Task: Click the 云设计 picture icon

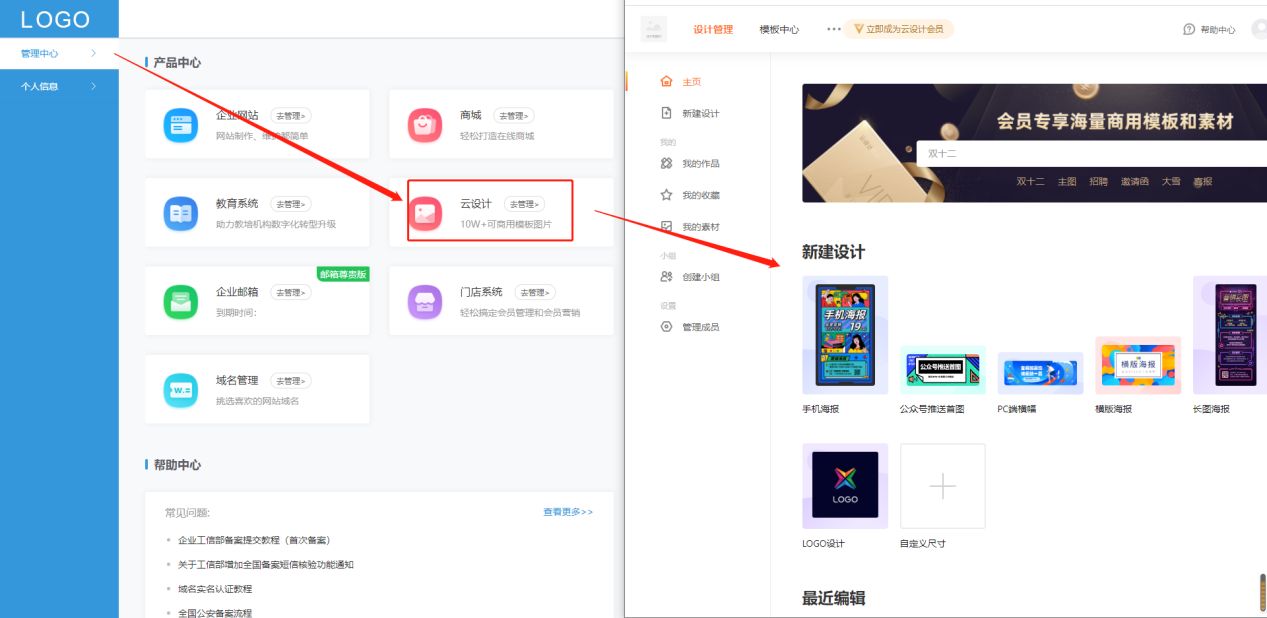Action: pyautogui.click(x=425, y=213)
